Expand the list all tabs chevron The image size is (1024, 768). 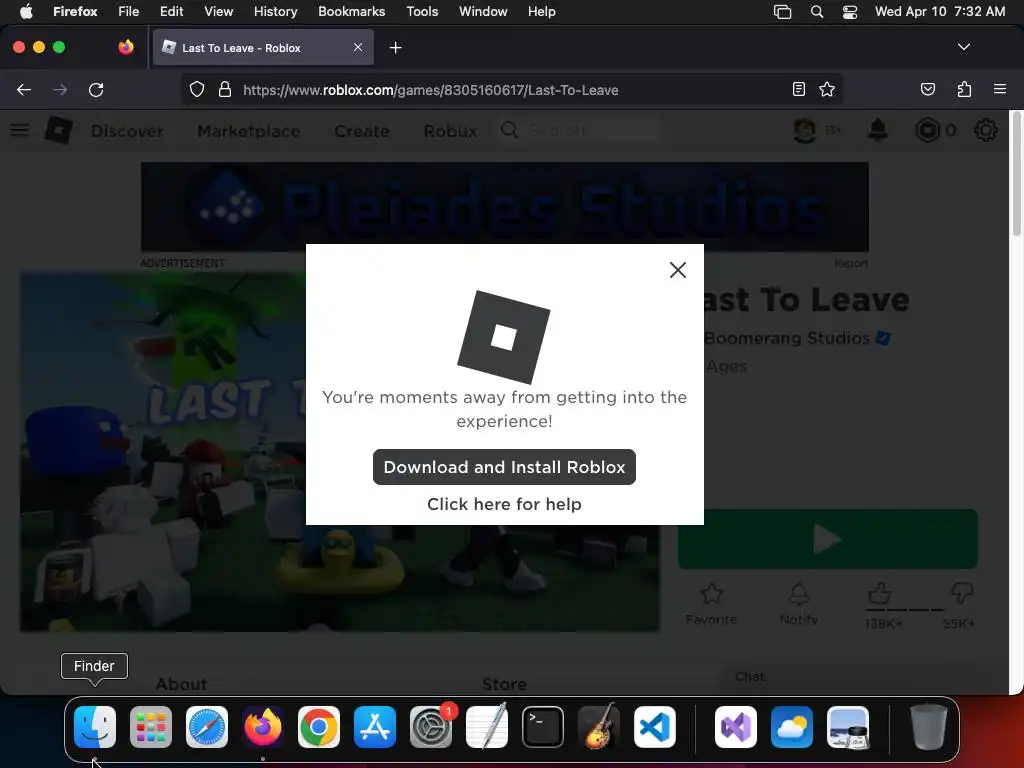pyautogui.click(x=963, y=47)
